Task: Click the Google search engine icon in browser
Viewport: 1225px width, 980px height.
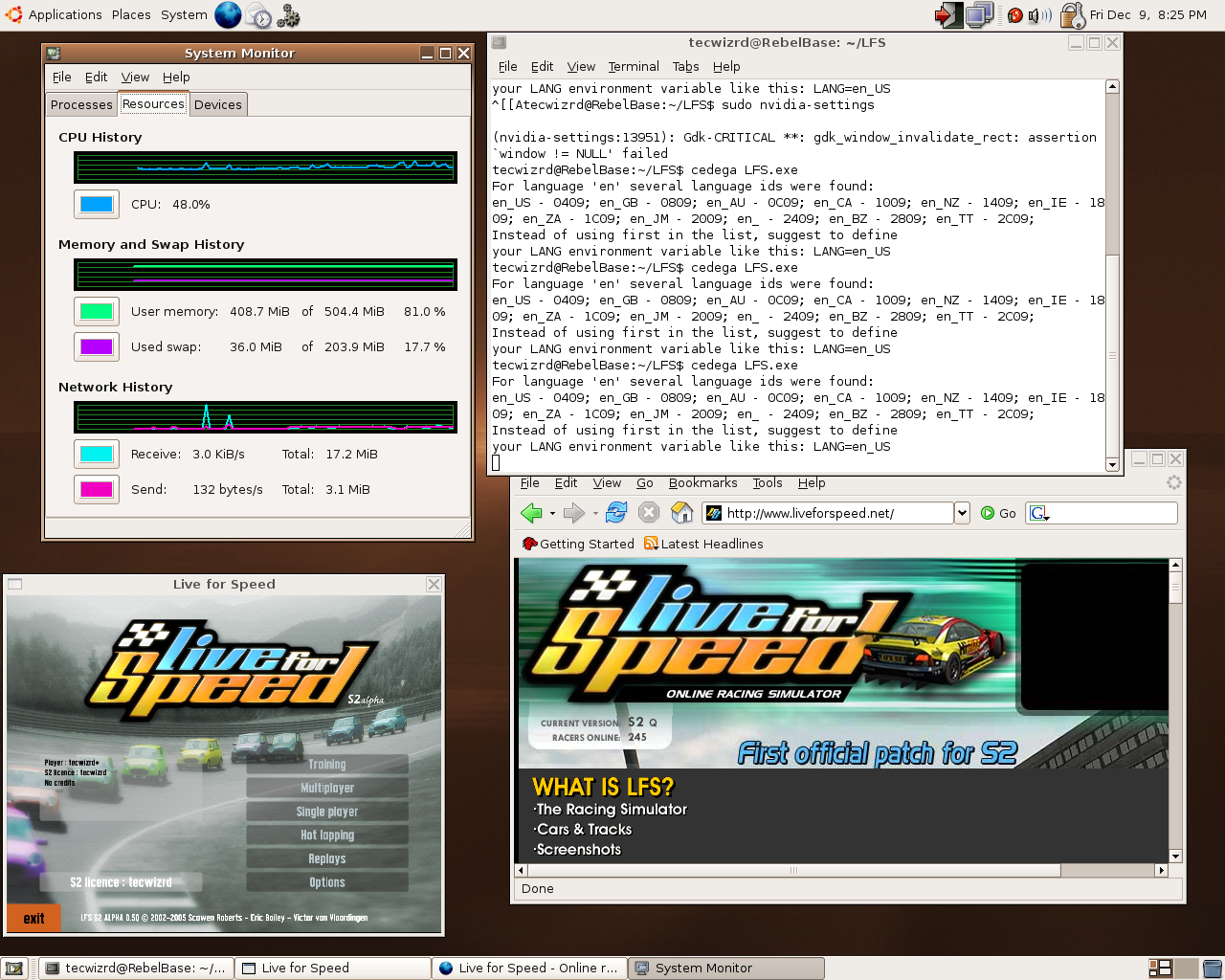Action: pyautogui.click(x=1038, y=513)
